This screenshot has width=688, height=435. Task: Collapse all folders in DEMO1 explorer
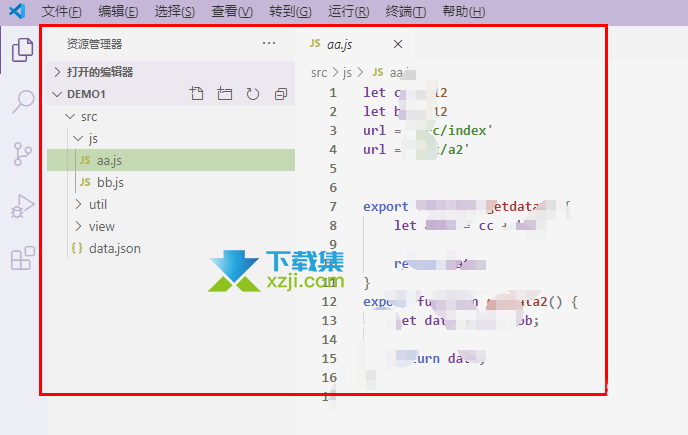[280, 93]
